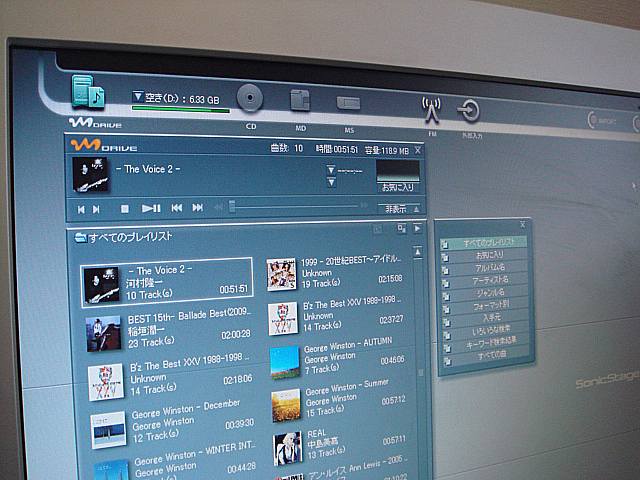Click the lower down-arrow in player info
Image resolution: width=640 pixels, height=480 pixels.
tap(331, 182)
